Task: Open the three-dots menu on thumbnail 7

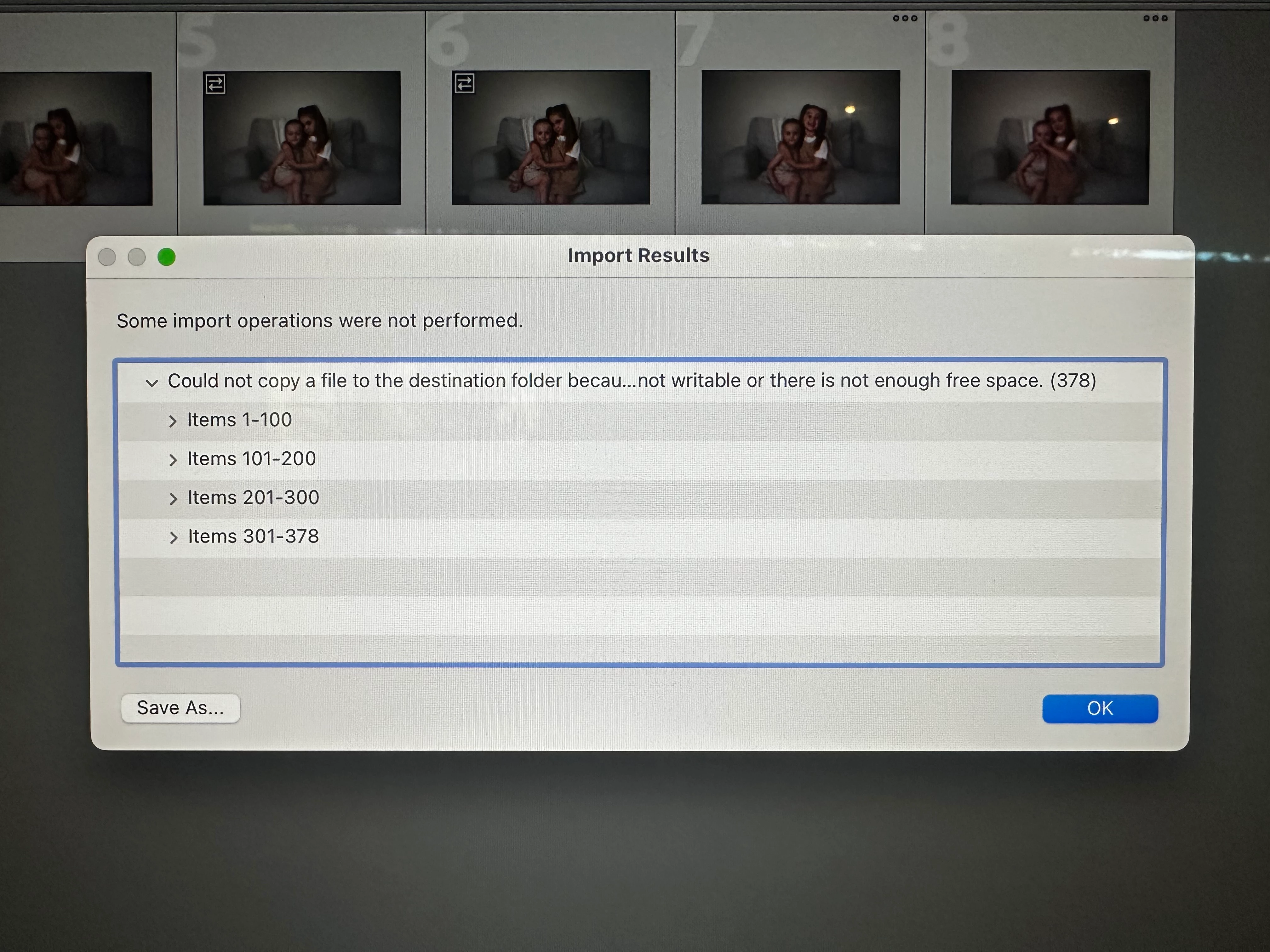Action: (905, 18)
